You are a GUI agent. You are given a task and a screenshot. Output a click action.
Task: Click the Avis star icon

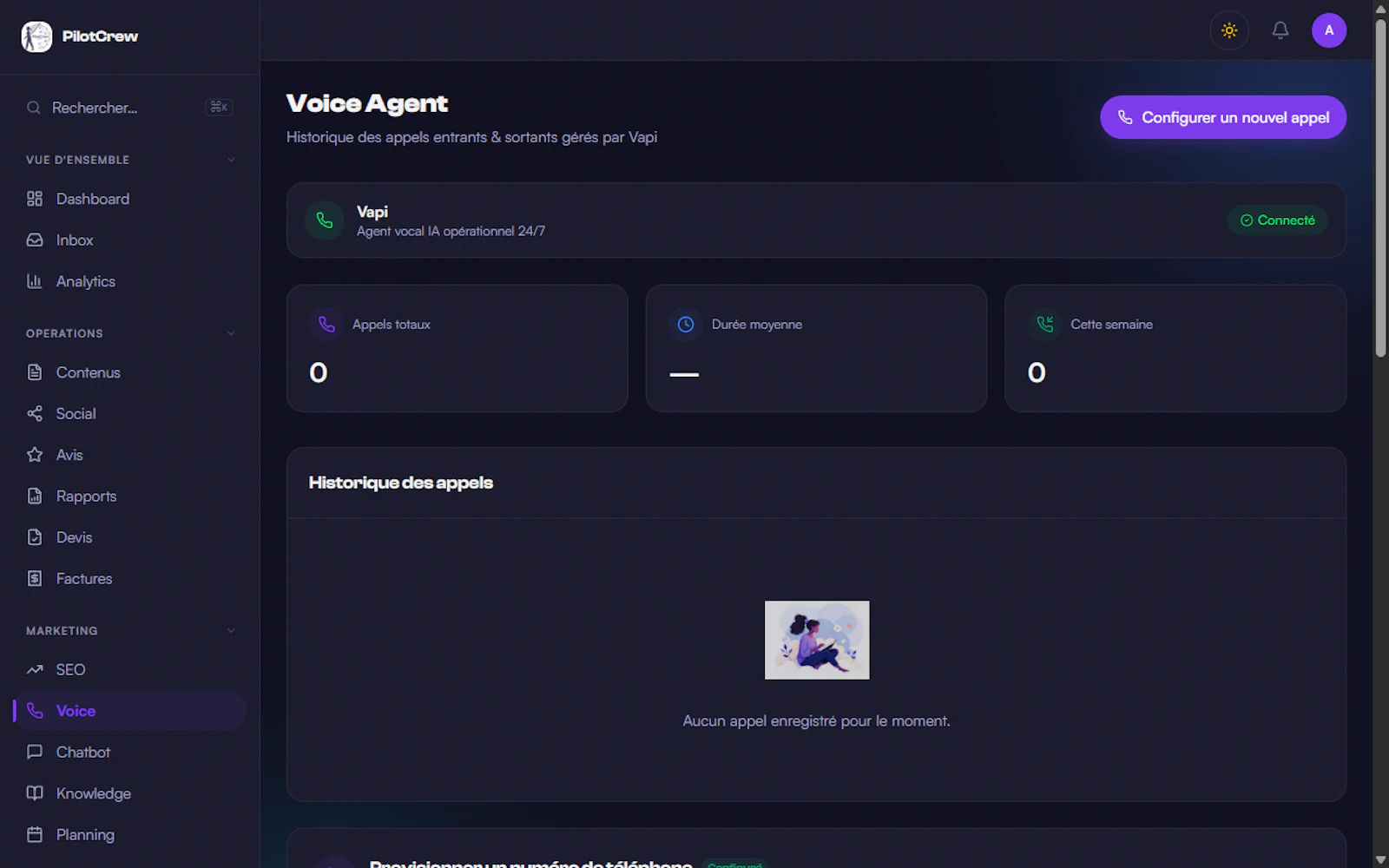[x=35, y=455]
